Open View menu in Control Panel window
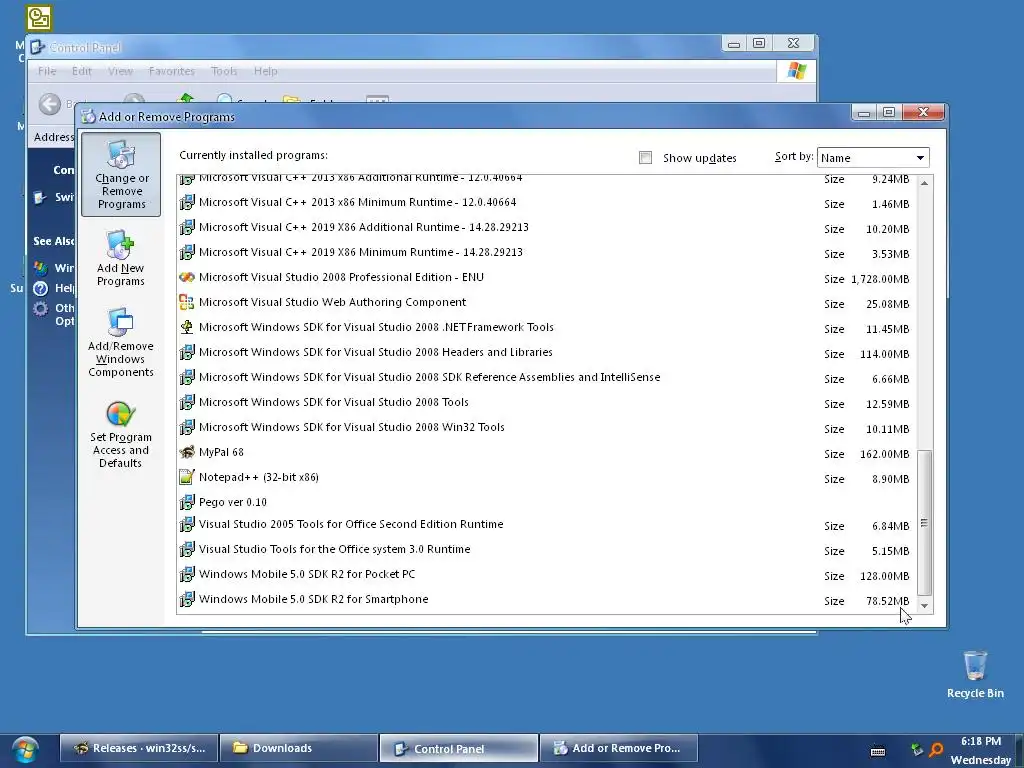The height and width of the screenshot is (768, 1024). click(x=120, y=71)
